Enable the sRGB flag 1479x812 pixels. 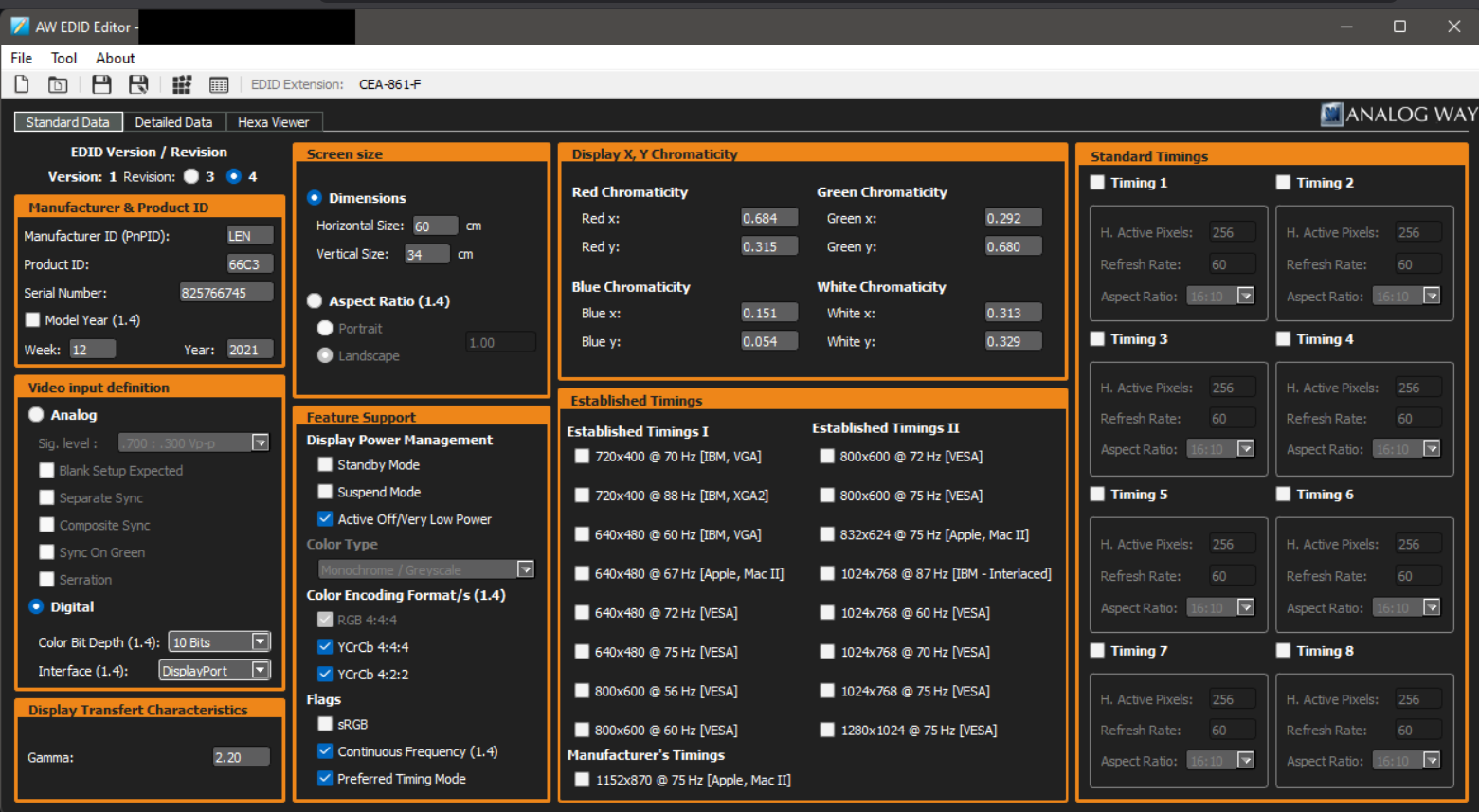pos(325,724)
